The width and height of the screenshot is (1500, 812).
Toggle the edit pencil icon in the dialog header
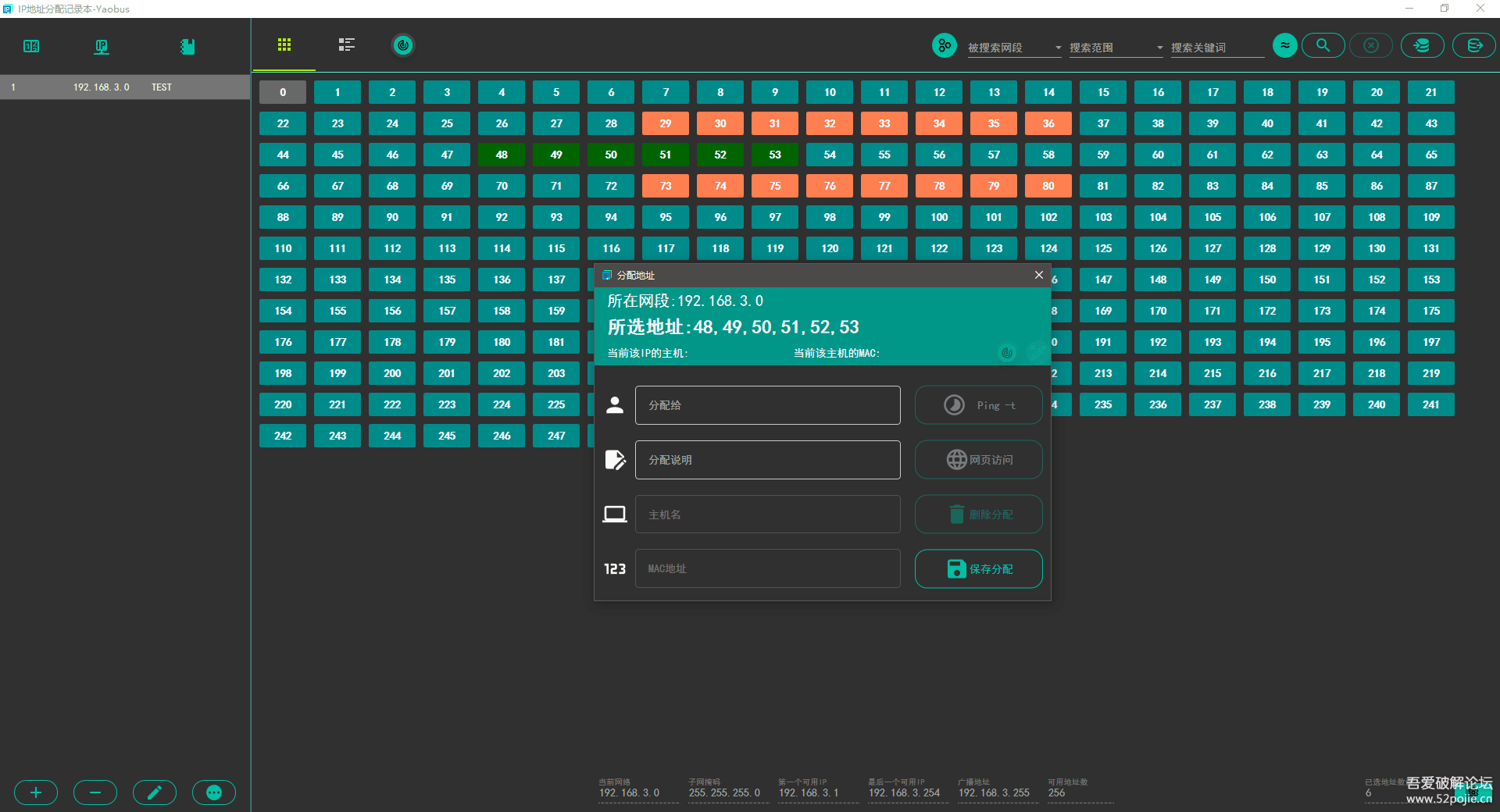point(1036,353)
